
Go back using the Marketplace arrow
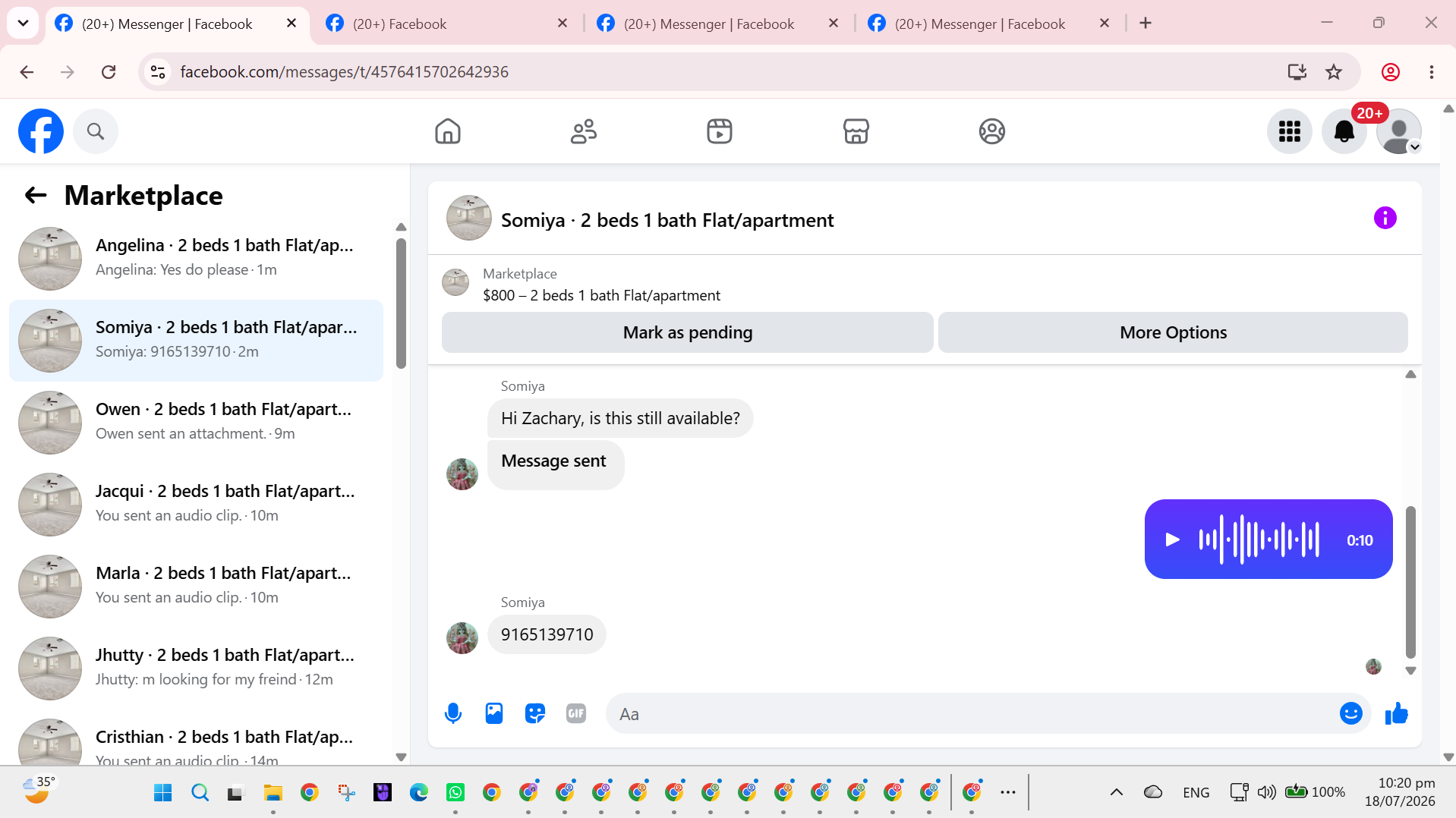pyautogui.click(x=36, y=196)
